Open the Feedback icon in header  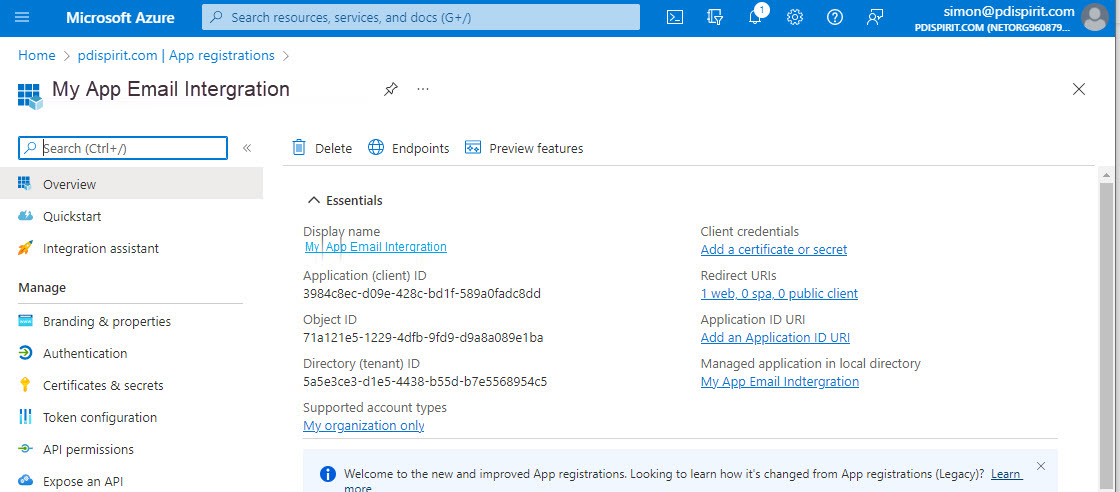click(x=875, y=17)
